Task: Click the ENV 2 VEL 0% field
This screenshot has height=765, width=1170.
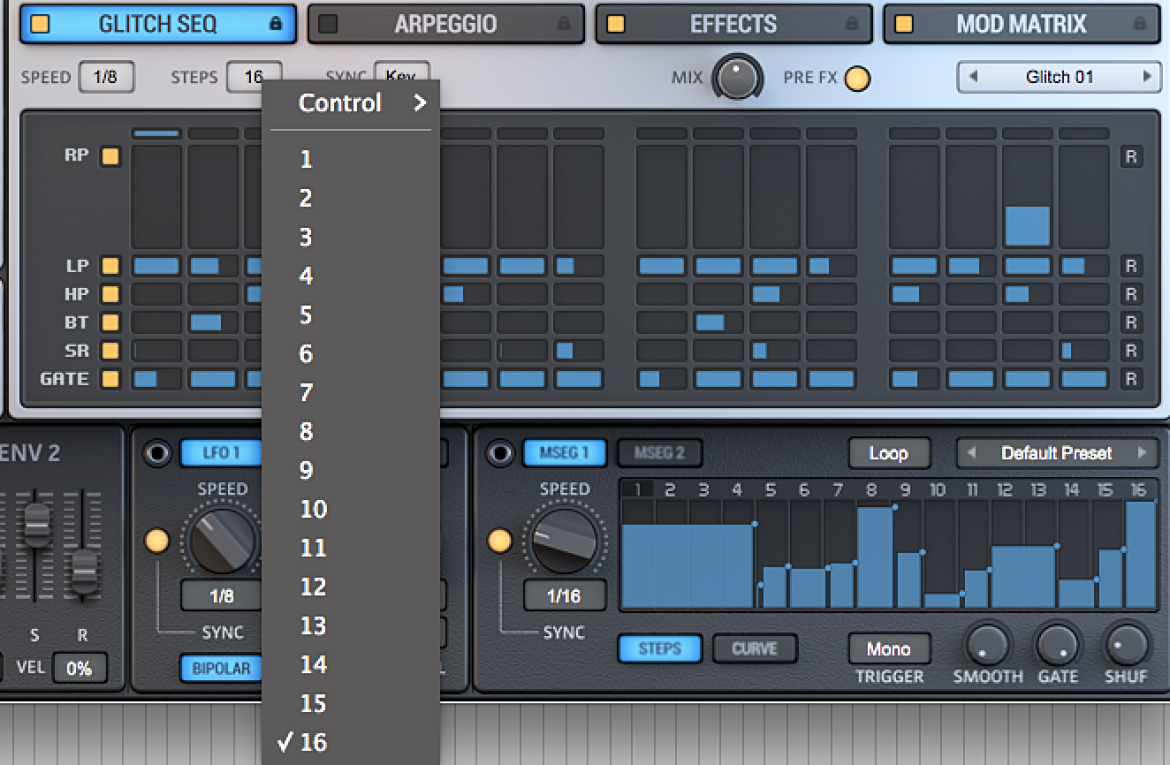Action: coord(79,668)
